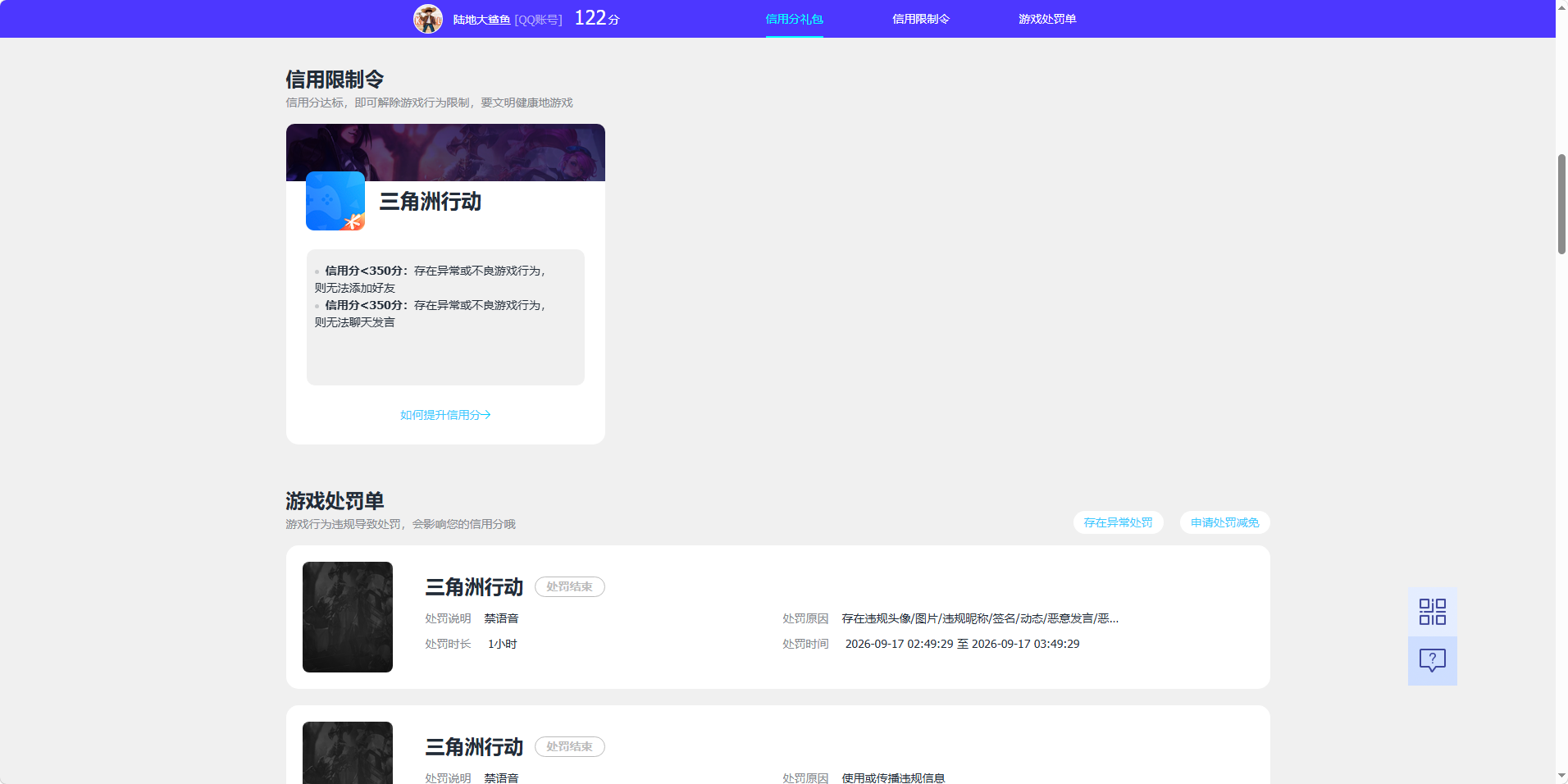Click scrollbar up arrow
1568x784 pixels.
1561,7
